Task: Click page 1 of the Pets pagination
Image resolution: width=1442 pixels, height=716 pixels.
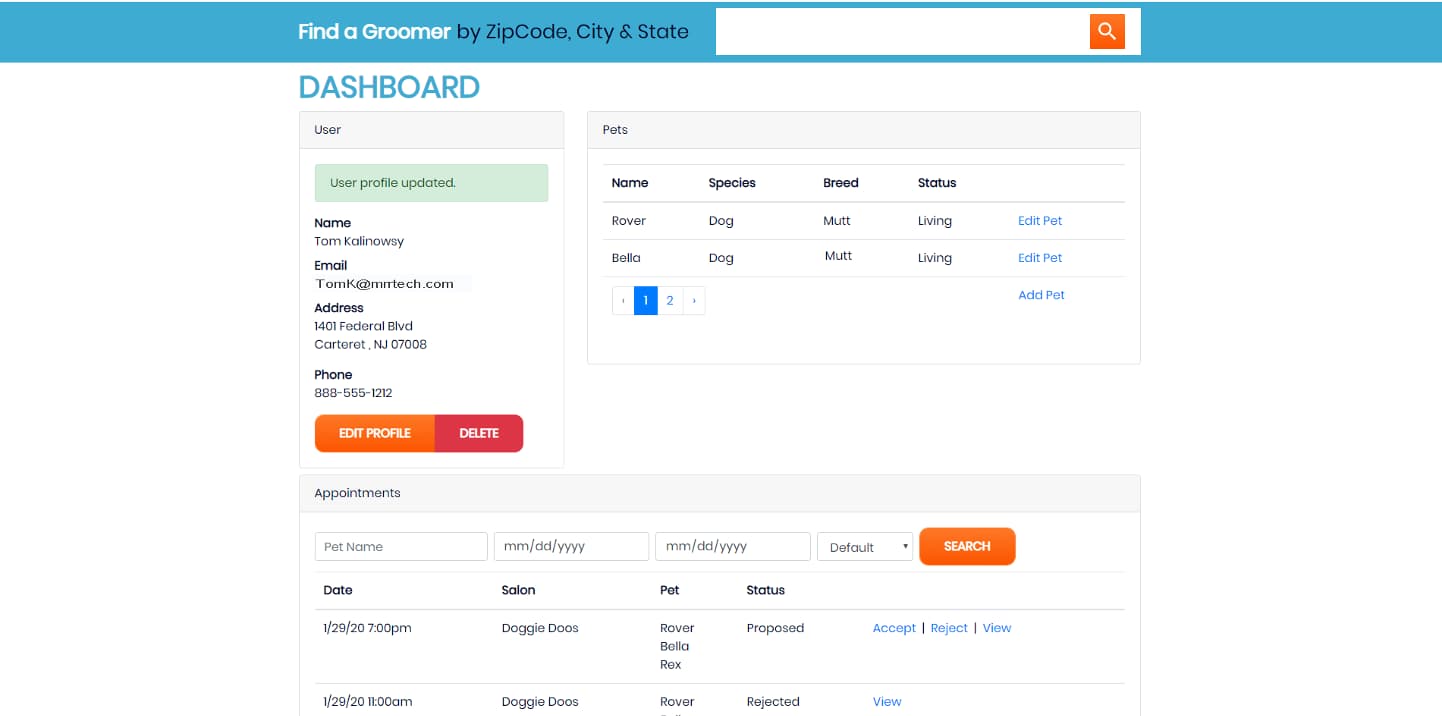Action: 646,300
